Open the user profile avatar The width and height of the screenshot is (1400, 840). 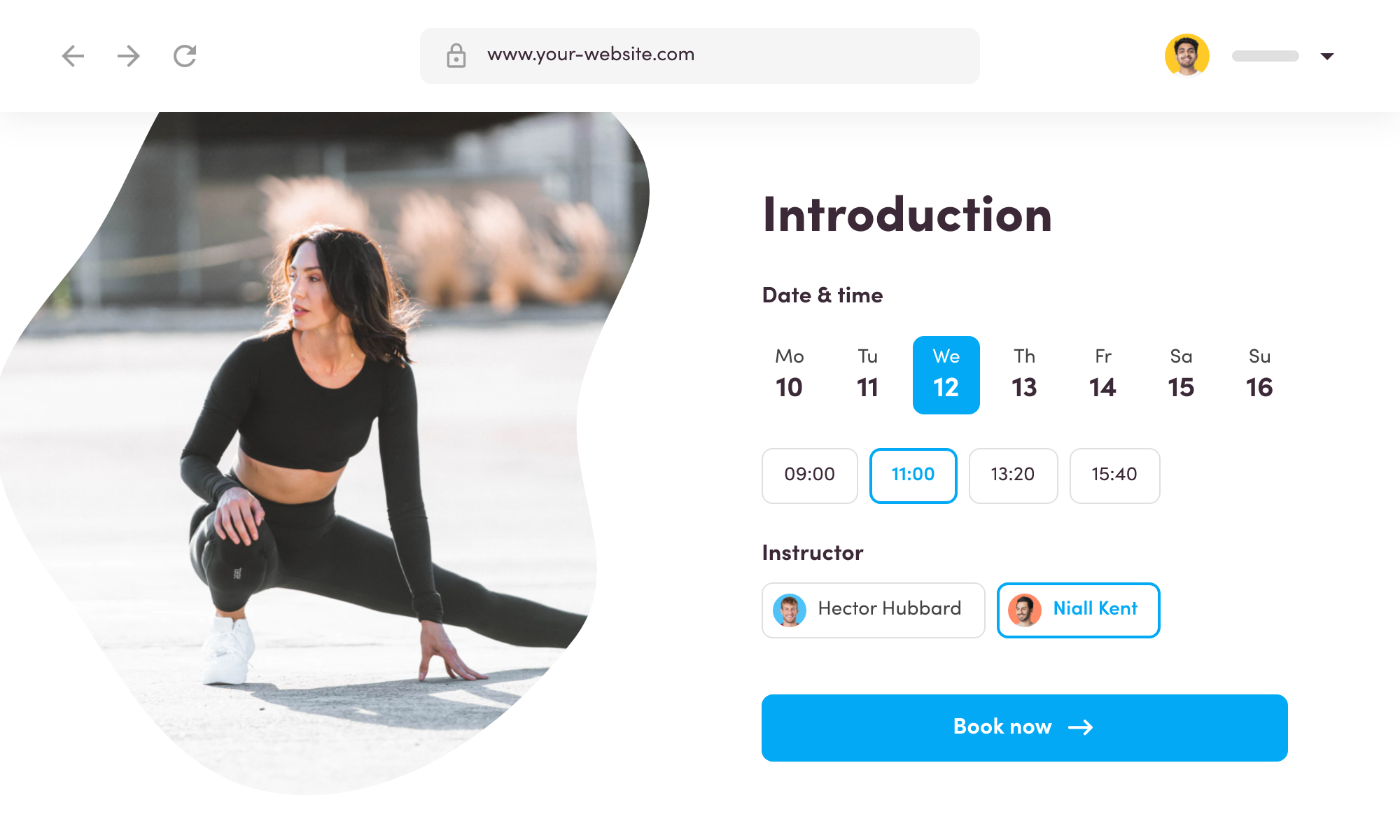click(1187, 55)
